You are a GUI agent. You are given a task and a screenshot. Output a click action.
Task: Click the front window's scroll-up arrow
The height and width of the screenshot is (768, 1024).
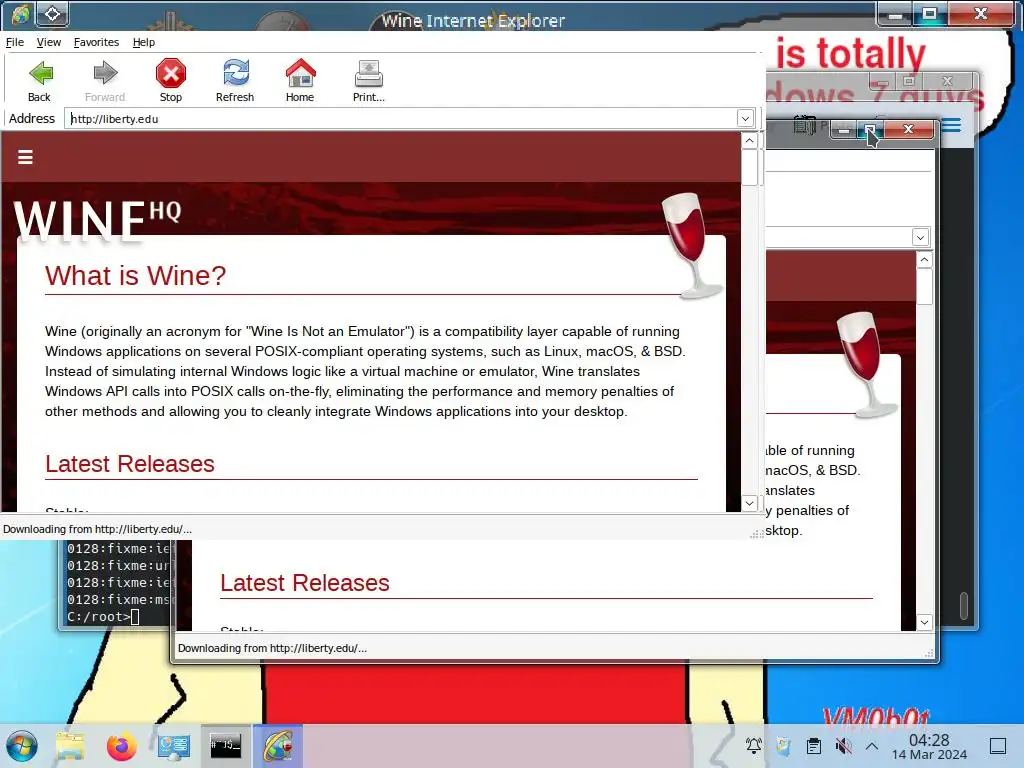pos(750,141)
